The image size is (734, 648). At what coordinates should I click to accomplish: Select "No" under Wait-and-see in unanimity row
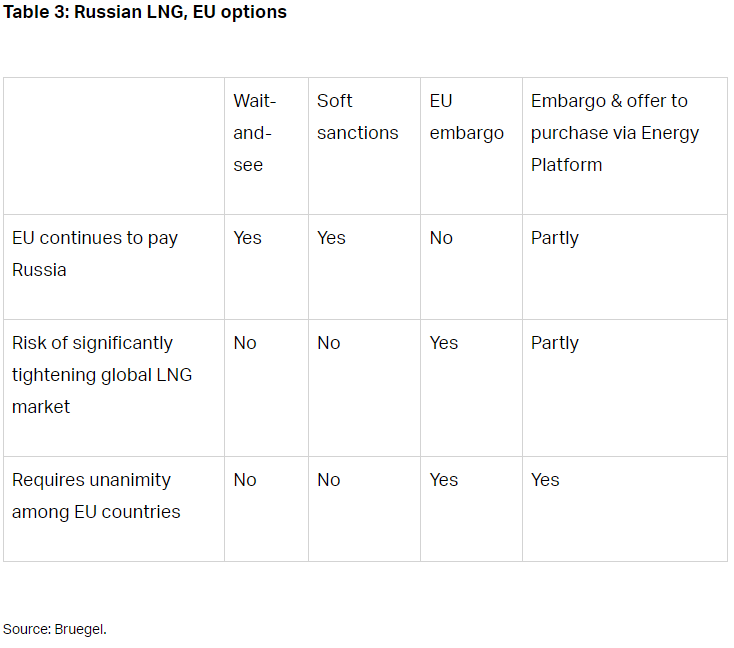[x=245, y=480]
